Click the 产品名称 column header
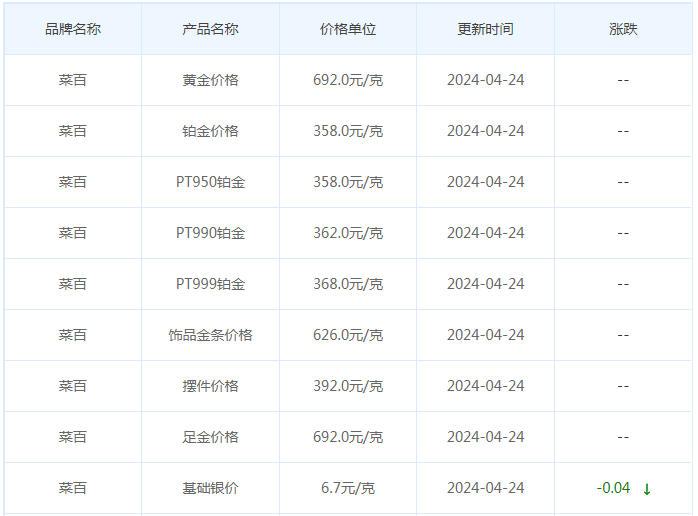This screenshot has width=698, height=516. tap(210, 29)
